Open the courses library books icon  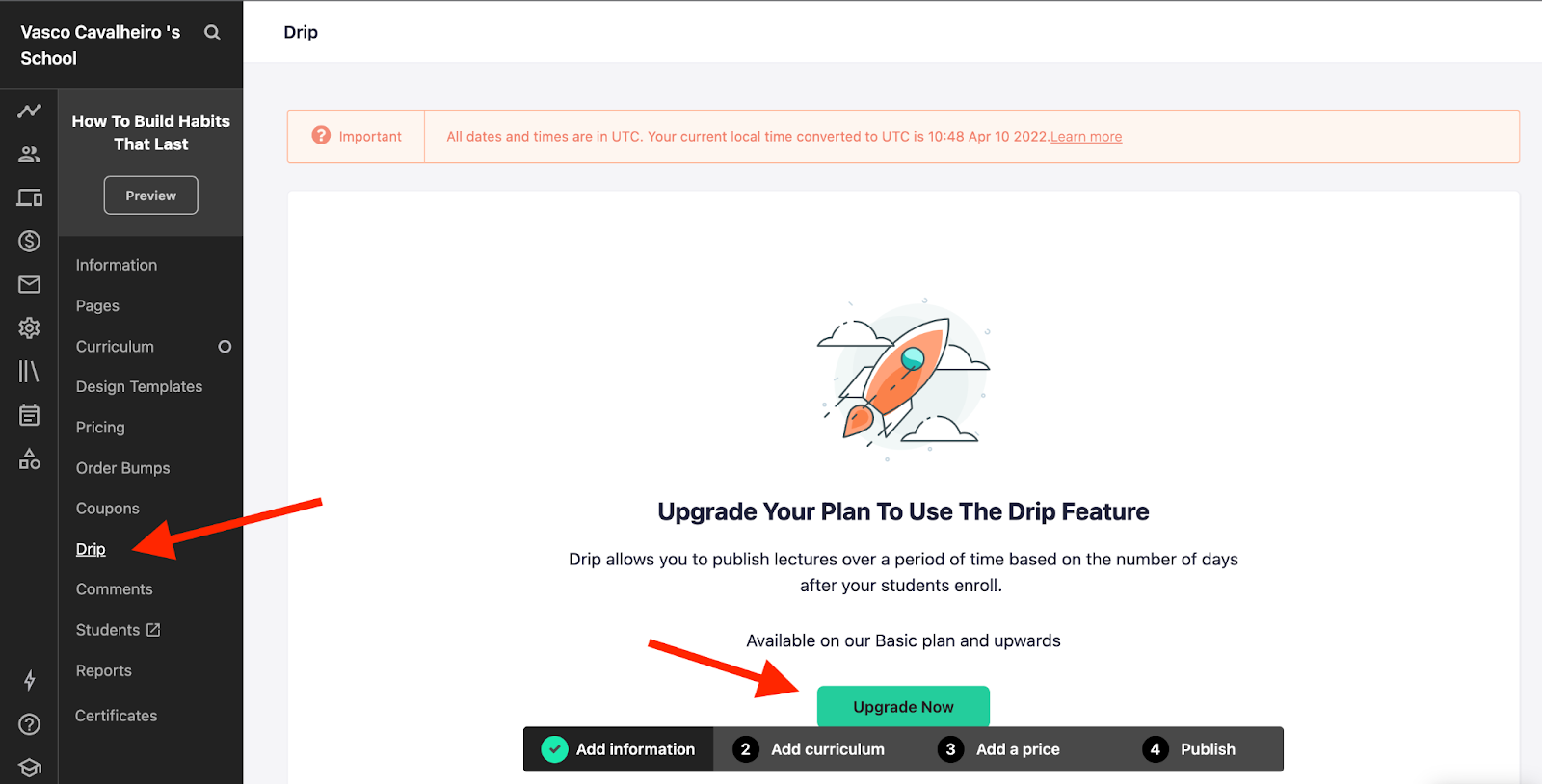click(29, 371)
